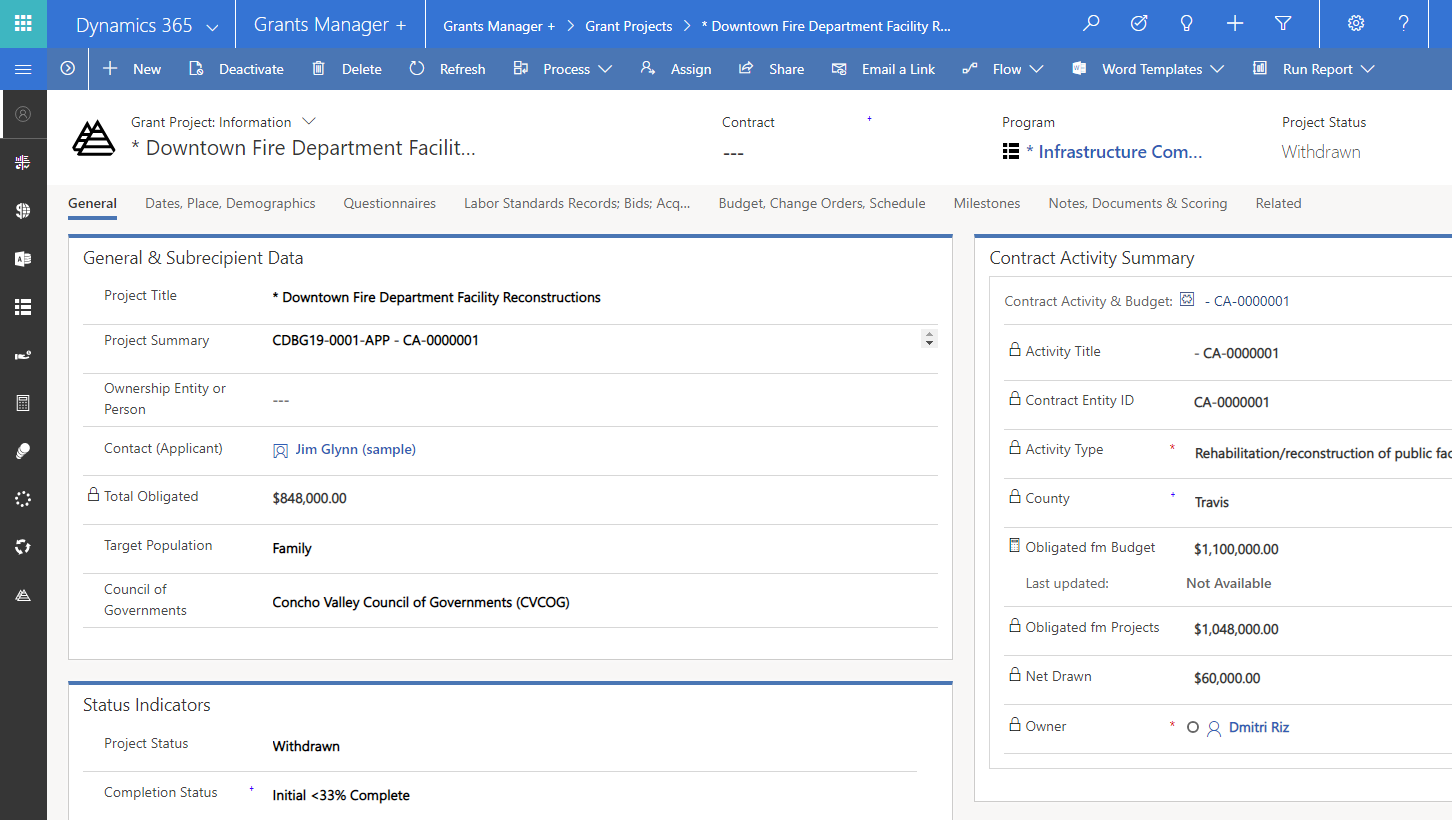Open the user profile icon in sidebar
Screen dimensions: 1452x820
23,115
